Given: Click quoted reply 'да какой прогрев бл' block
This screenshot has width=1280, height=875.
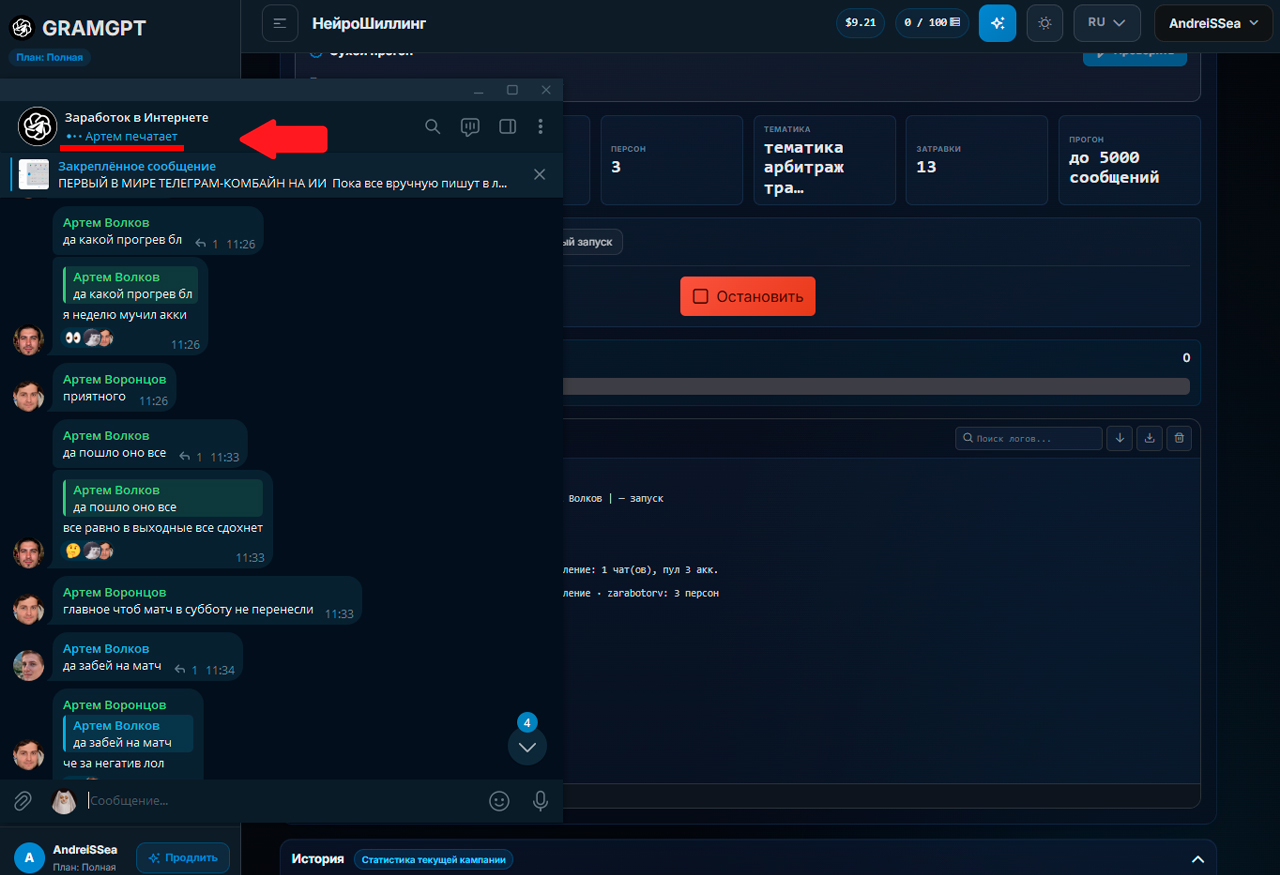Looking at the screenshot, I should coord(130,285).
